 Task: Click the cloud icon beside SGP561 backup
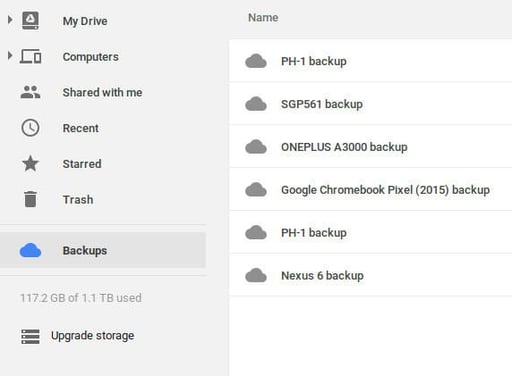tap(256, 104)
